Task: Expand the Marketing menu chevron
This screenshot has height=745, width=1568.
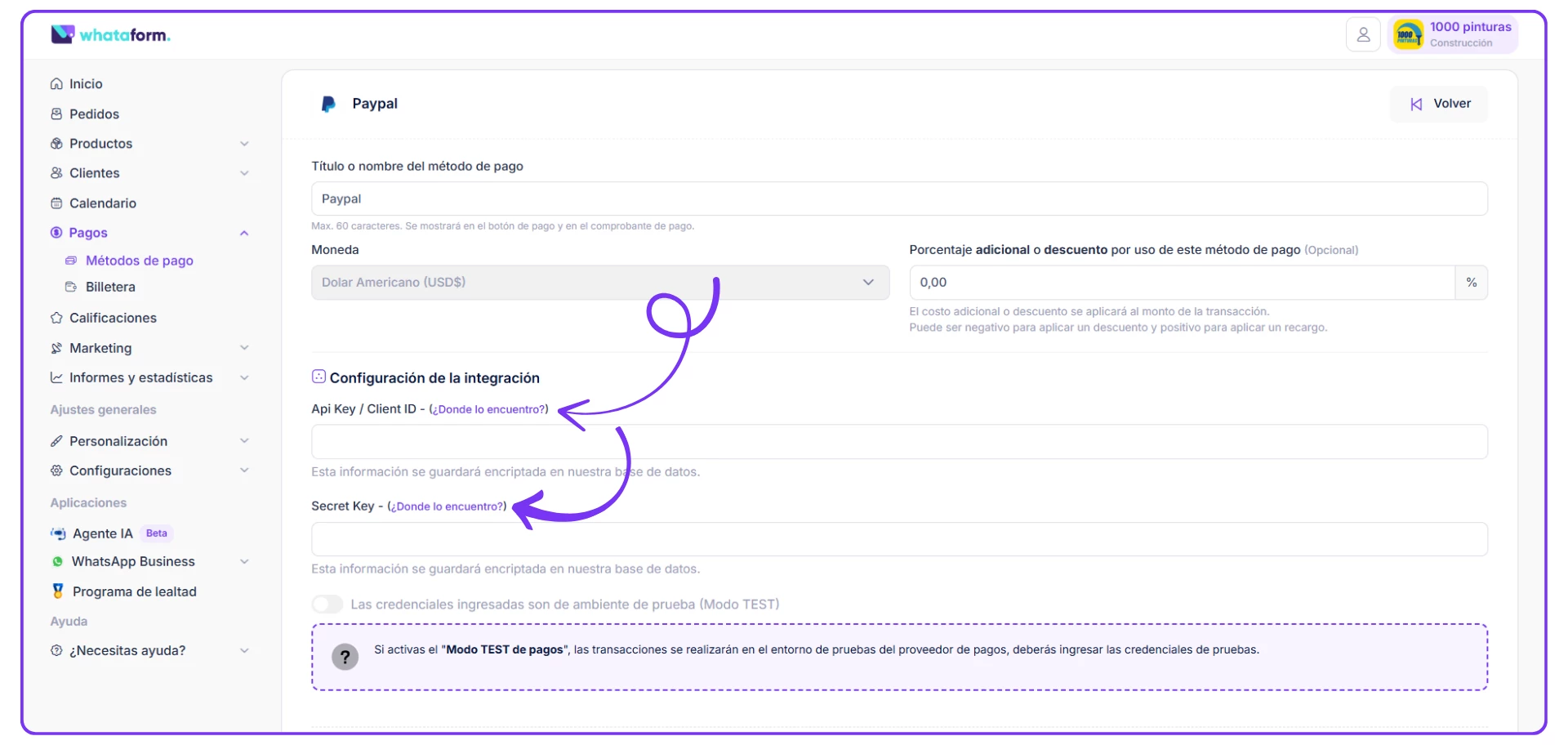Action: (244, 348)
